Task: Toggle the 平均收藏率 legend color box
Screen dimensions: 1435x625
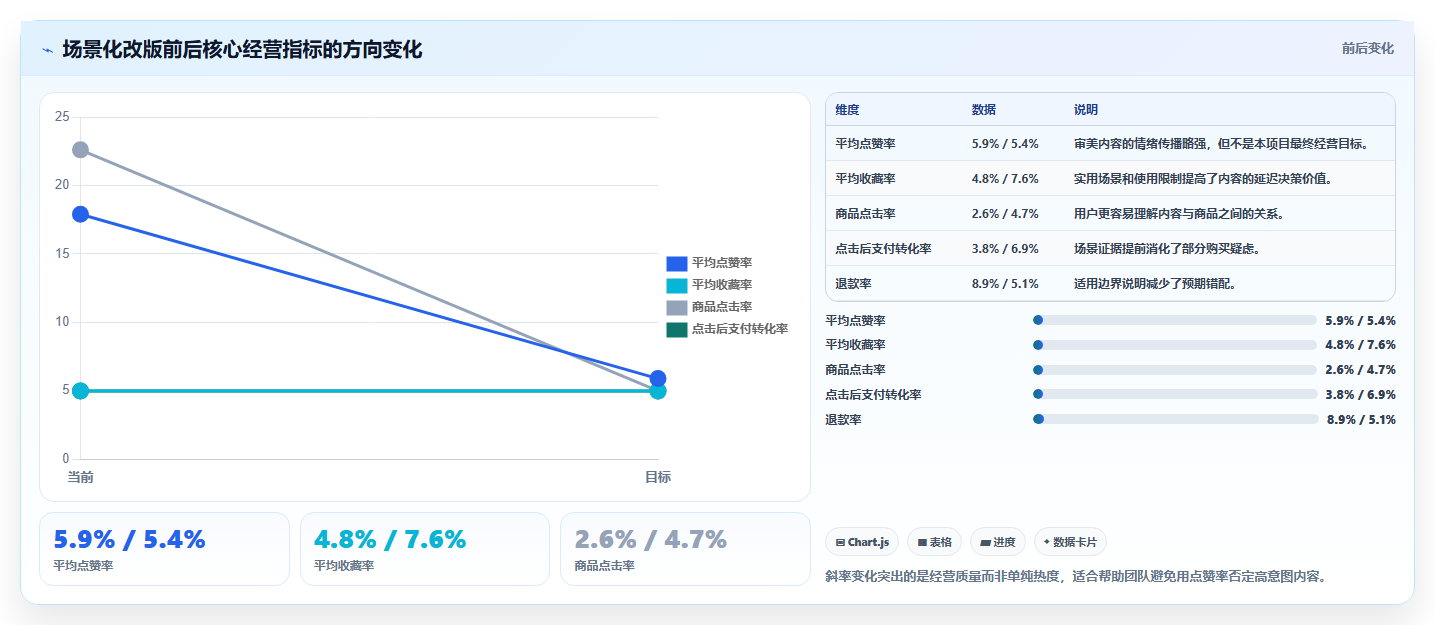Action: tap(677, 285)
